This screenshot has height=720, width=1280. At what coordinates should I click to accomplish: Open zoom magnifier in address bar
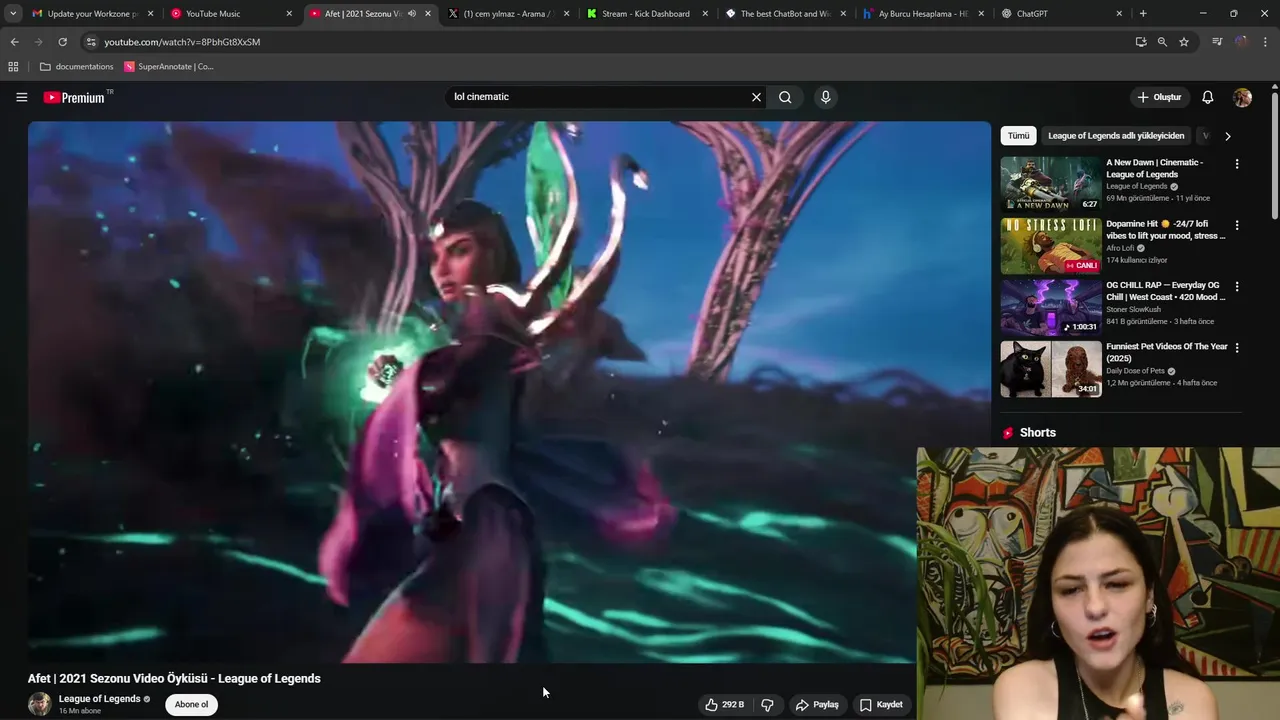(1162, 42)
